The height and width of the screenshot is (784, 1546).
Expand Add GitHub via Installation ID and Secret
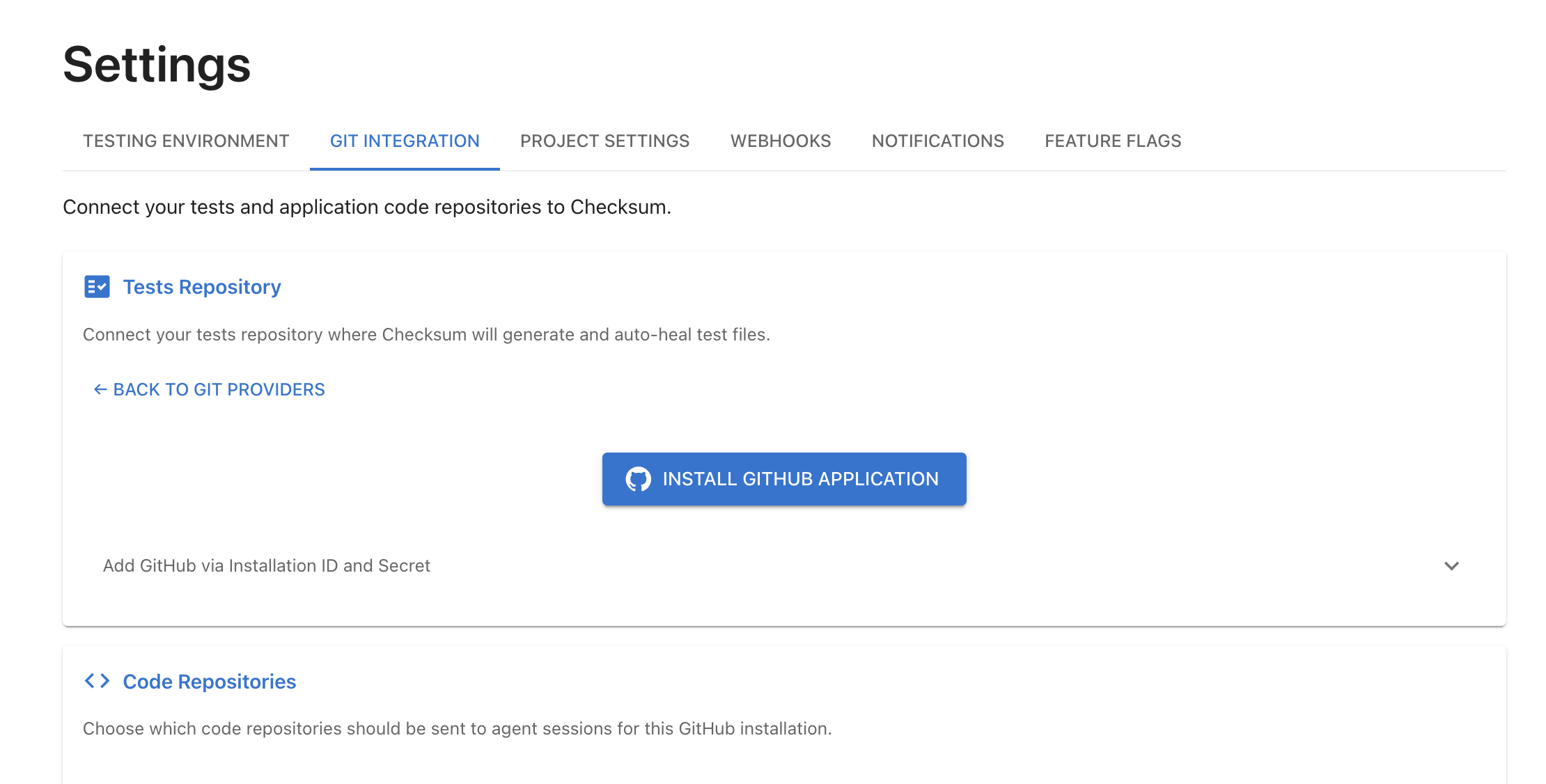click(267, 565)
